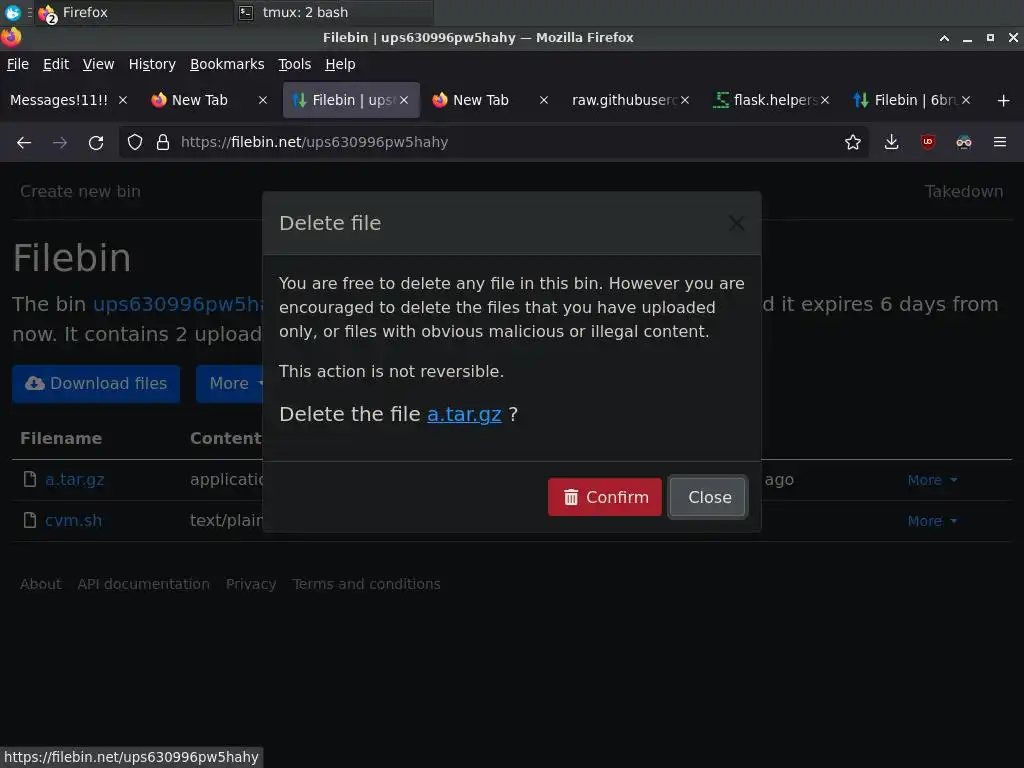The image size is (1024, 768).
Task: Click the Download files button
Action: pos(96,383)
